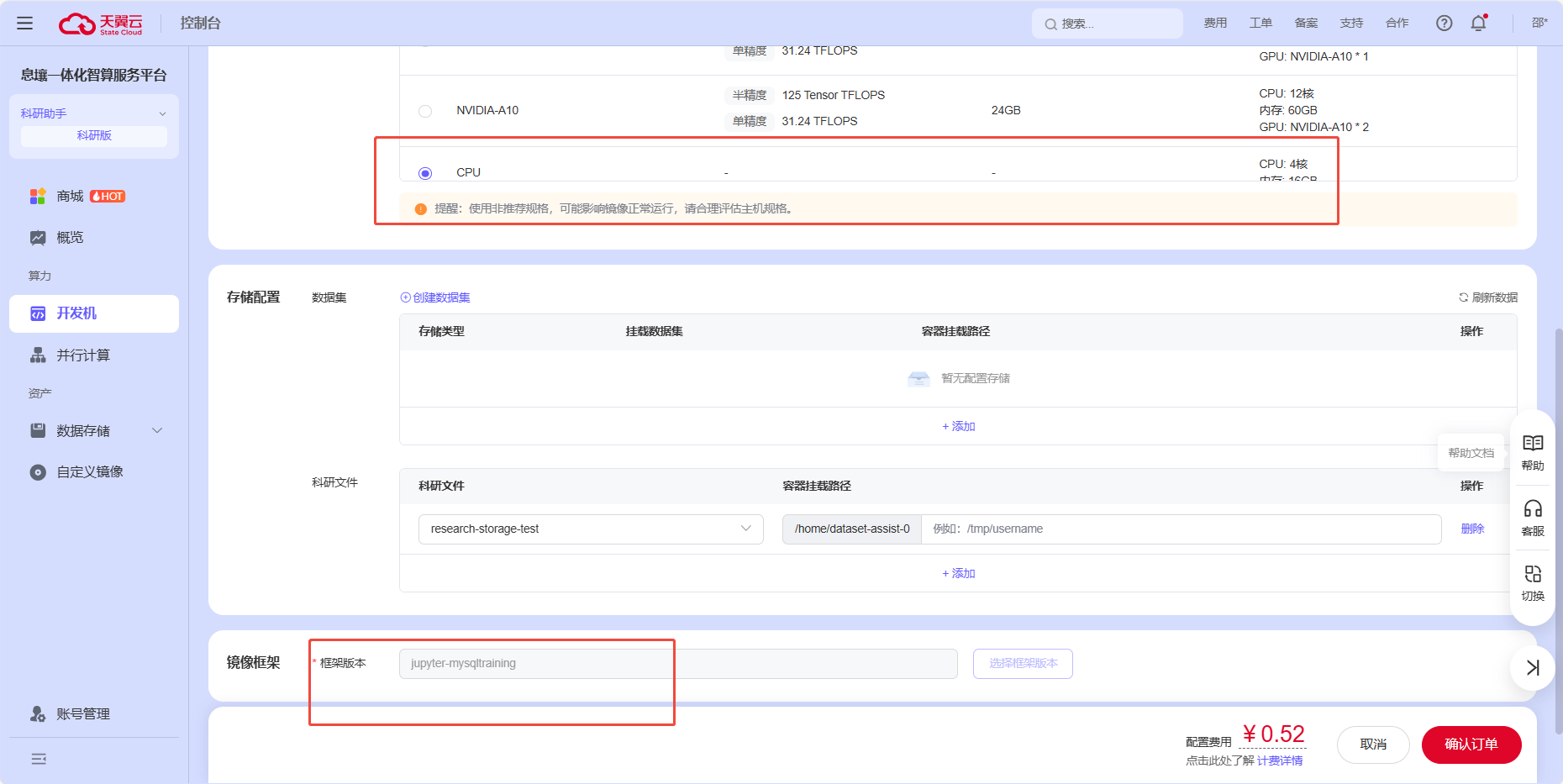
Task: Click the /home/dataset-assist-0 path prefix
Action: 852,529
